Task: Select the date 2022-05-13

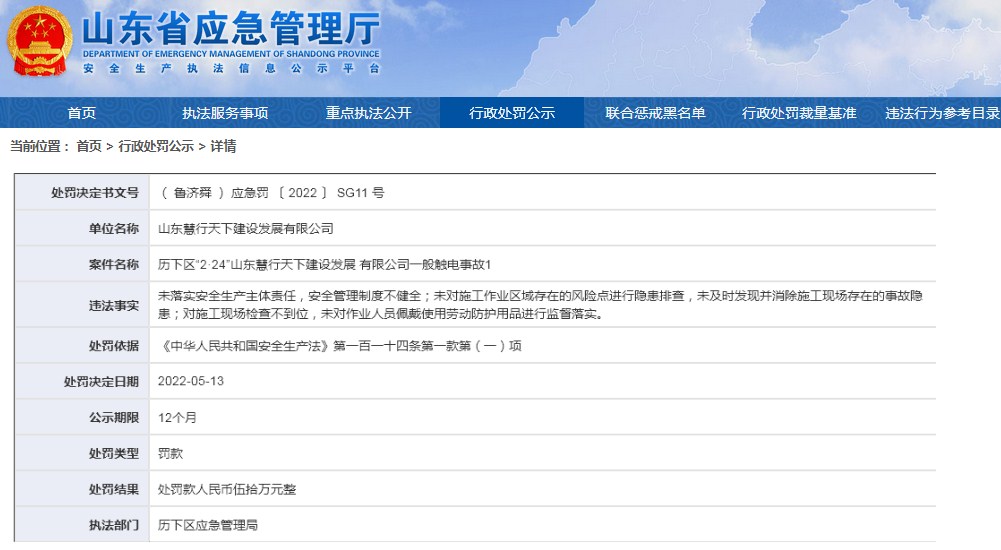Action: coord(191,382)
